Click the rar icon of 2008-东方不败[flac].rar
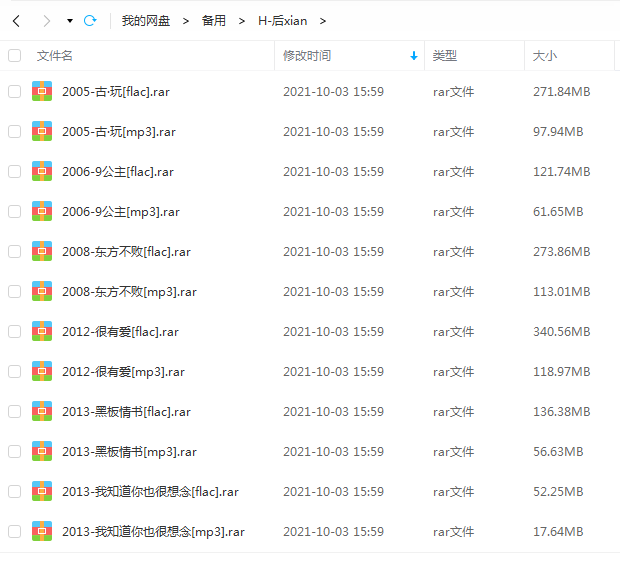The height and width of the screenshot is (563, 620). coord(42,251)
